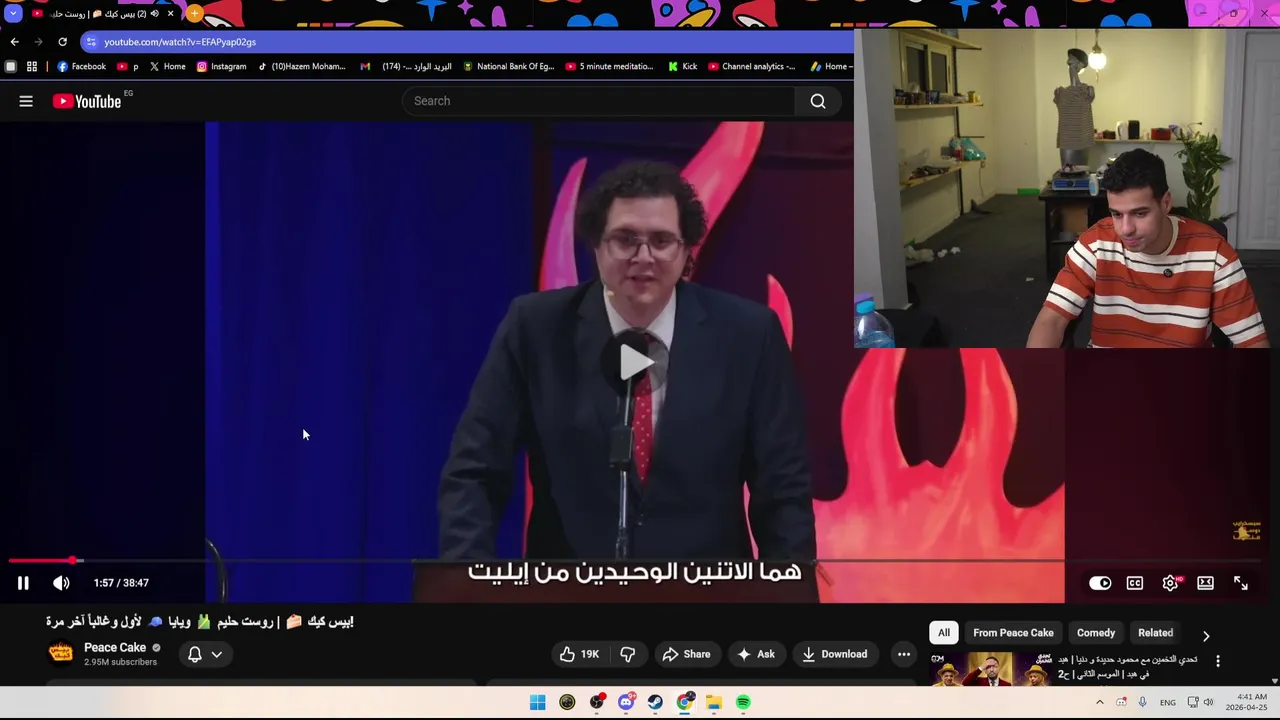The width and height of the screenshot is (1280, 720).
Task: Open more actions three-dot menu
Action: click(x=904, y=654)
